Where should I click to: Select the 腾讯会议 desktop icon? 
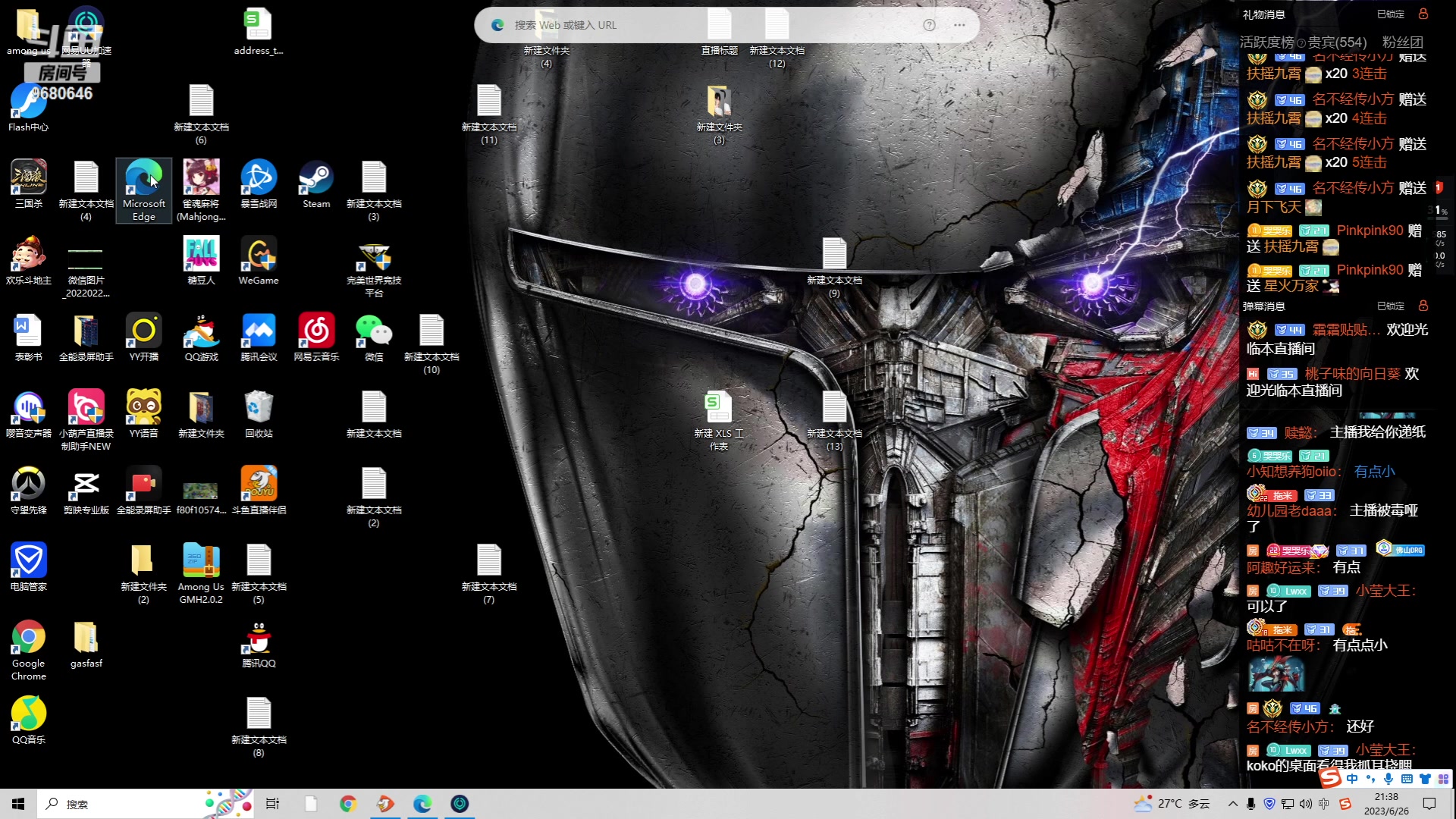click(259, 337)
